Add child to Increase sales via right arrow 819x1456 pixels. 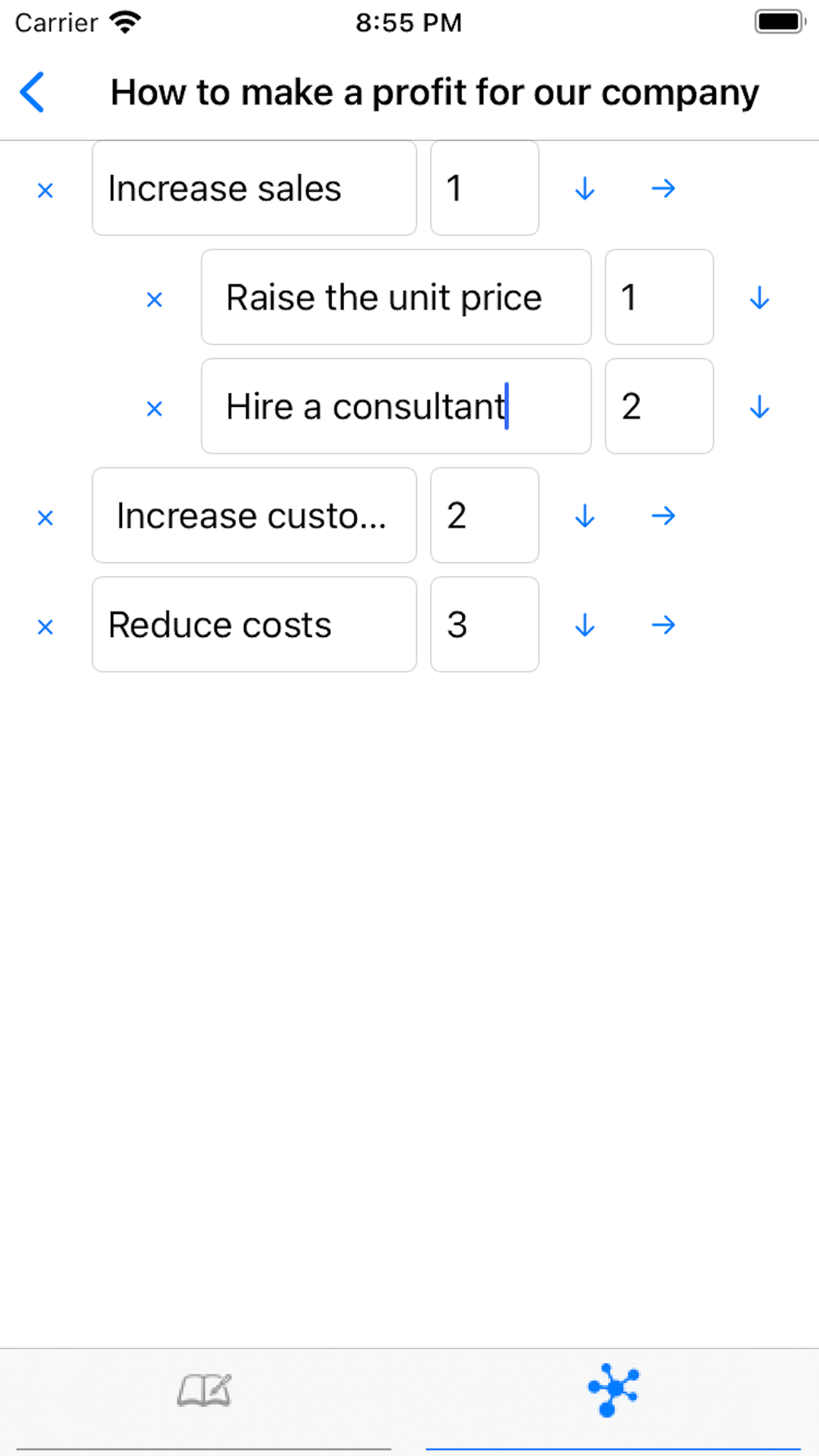coord(663,189)
